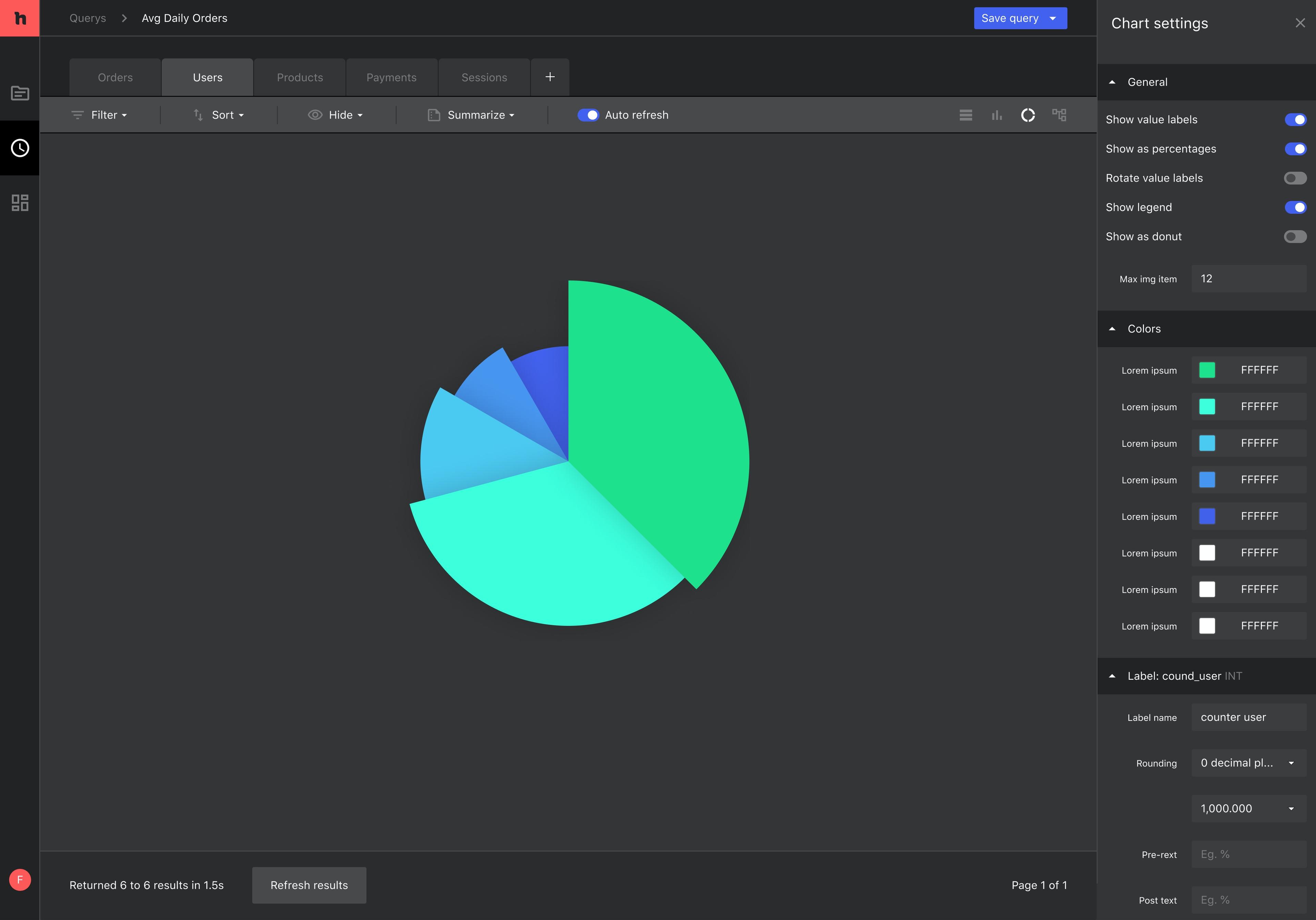The width and height of the screenshot is (1316, 920).
Task: Open the pivot tree view icon
Action: [x=1059, y=115]
